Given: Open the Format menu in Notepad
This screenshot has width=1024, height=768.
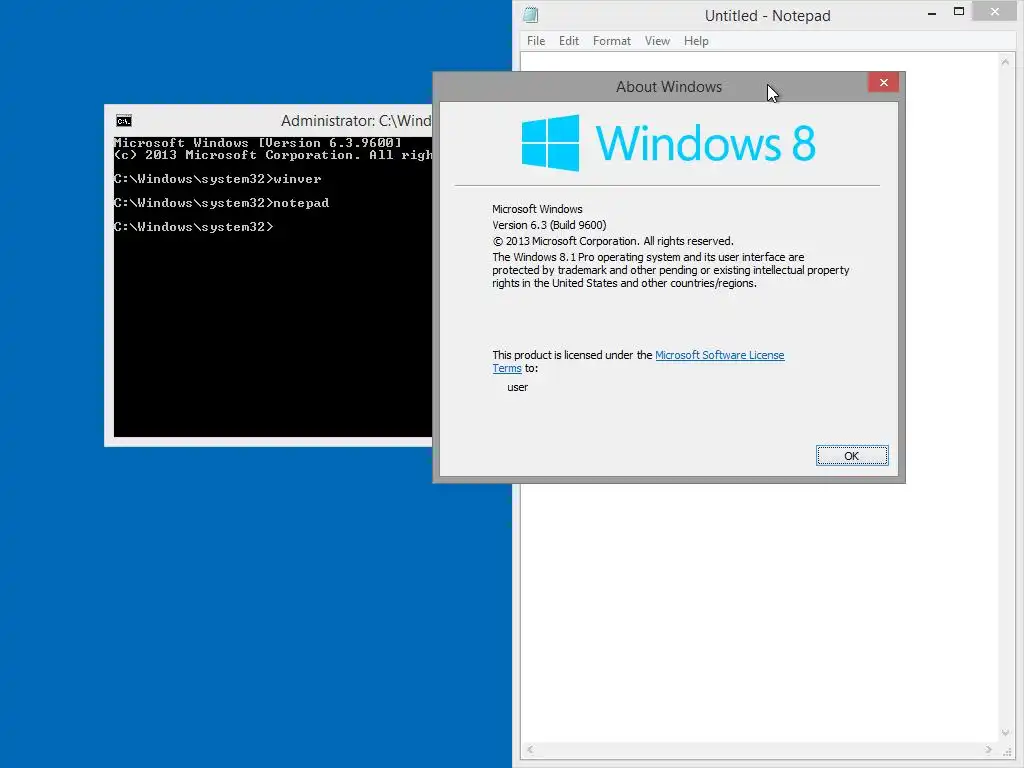Looking at the screenshot, I should (x=611, y=40).
